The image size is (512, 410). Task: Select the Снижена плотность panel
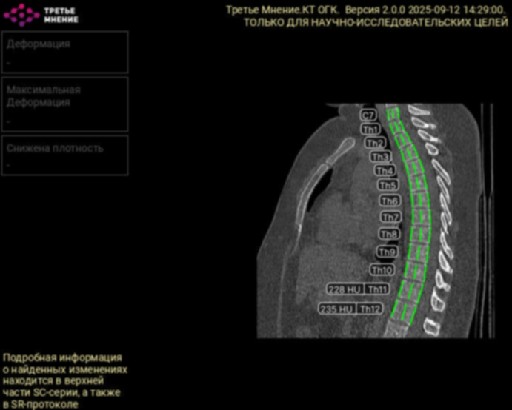tap(65, 155)
